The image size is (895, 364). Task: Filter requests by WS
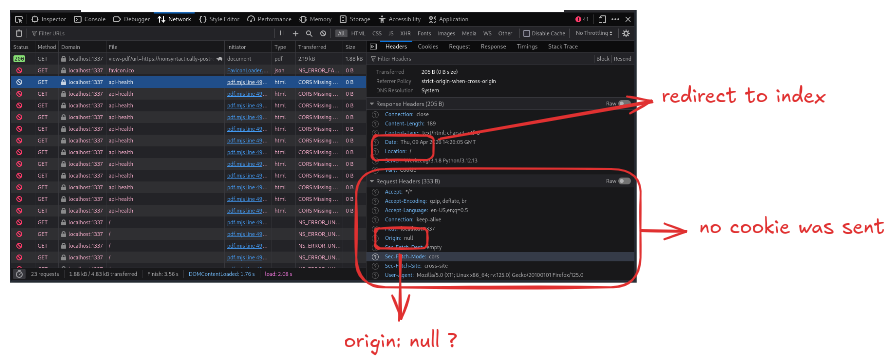tap(487, 34)
